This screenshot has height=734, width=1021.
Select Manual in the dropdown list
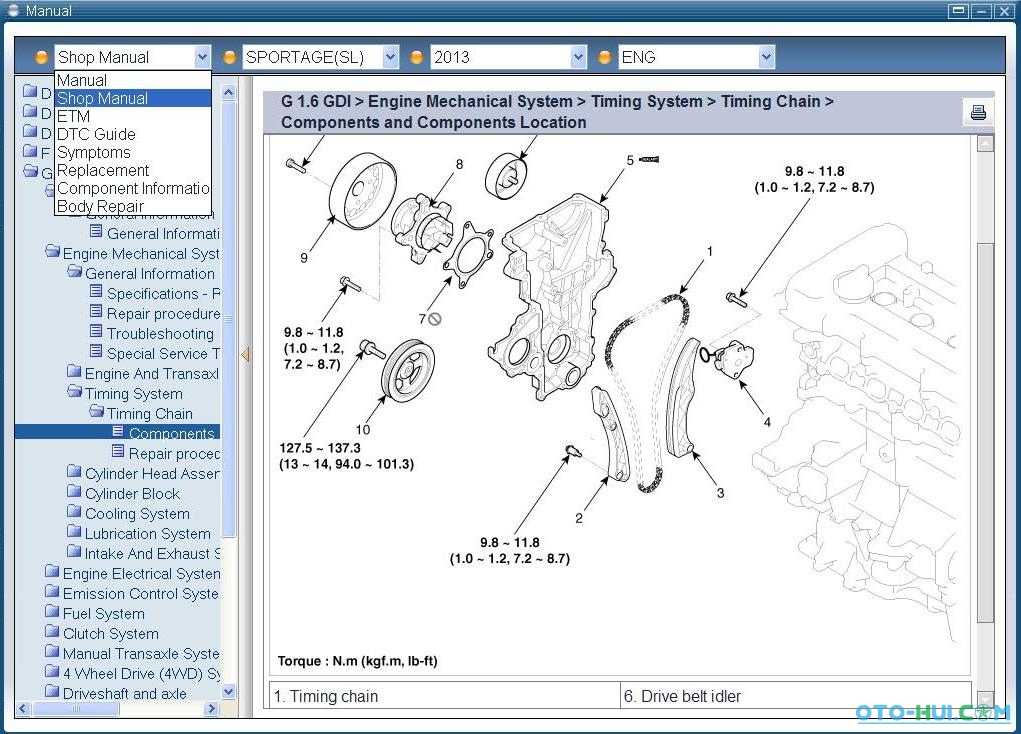coord(133,80)
